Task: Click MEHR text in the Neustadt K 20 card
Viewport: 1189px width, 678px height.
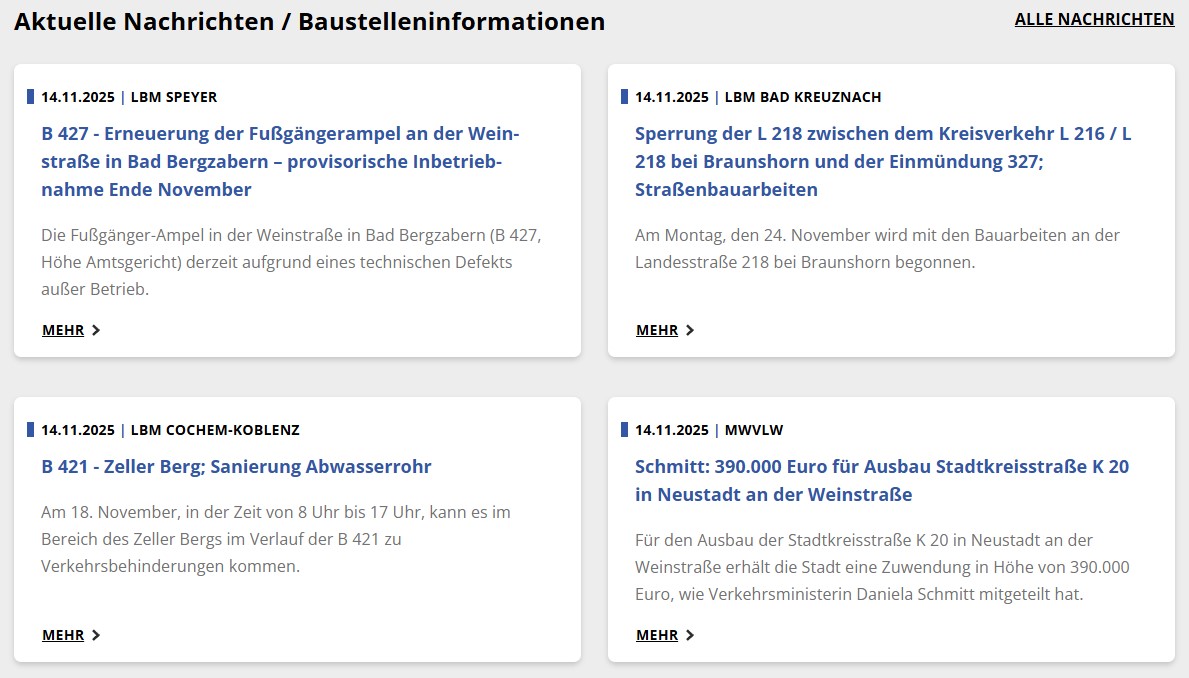Action: point(657,635)
